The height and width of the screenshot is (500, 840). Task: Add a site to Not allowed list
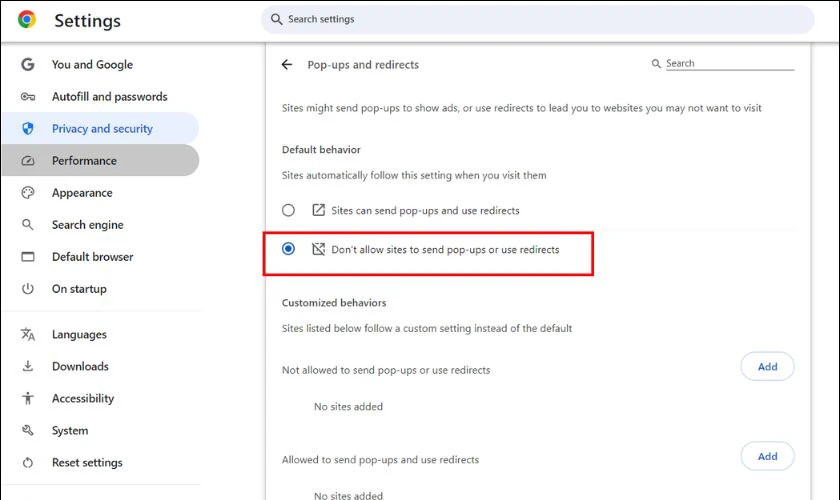(x=767, y=367)
